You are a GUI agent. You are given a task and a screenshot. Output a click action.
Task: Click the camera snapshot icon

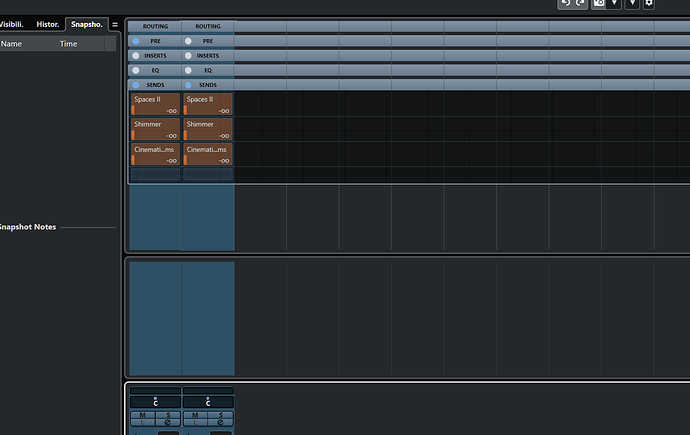[598, 3]
